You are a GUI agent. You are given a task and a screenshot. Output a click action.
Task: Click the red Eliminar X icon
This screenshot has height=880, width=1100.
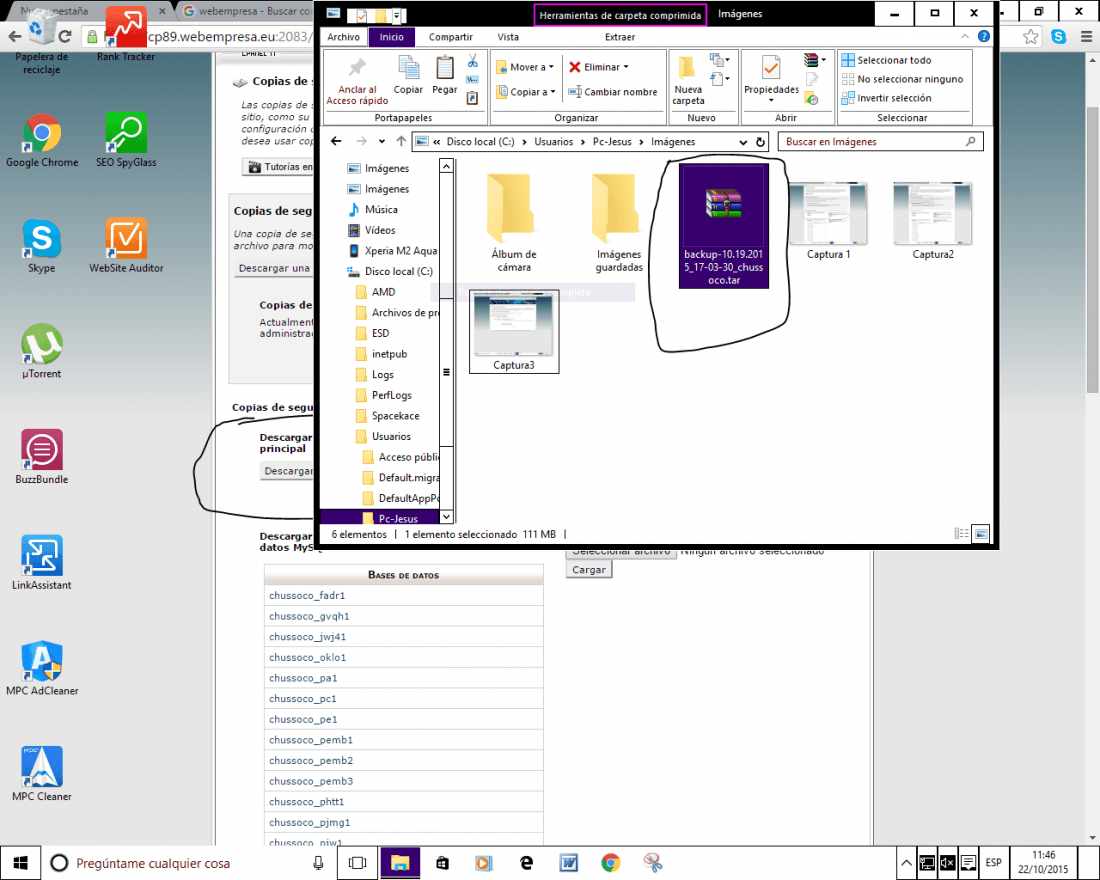click(575, 67)
